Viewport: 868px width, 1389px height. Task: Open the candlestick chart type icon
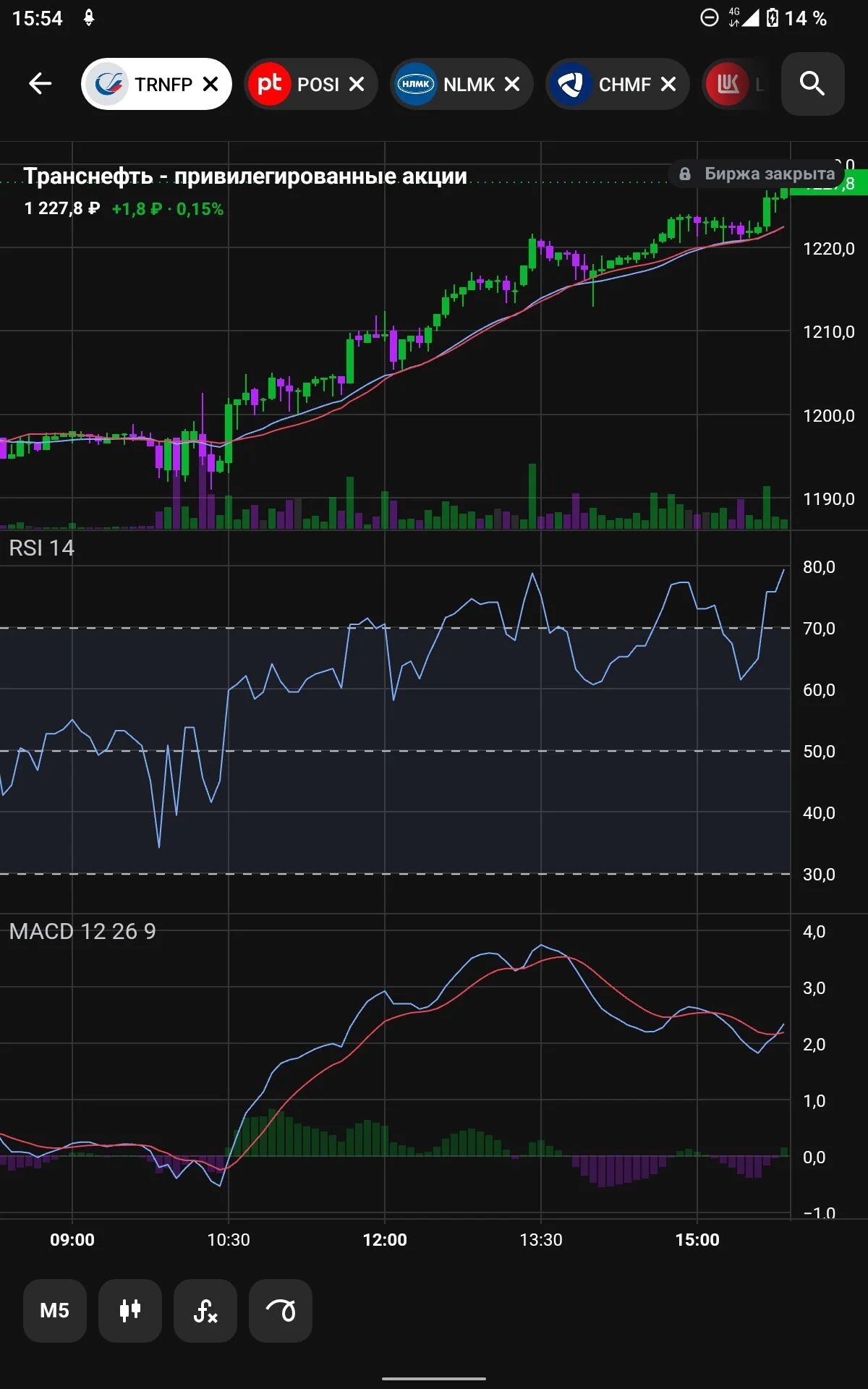[x=130, y=1310]
